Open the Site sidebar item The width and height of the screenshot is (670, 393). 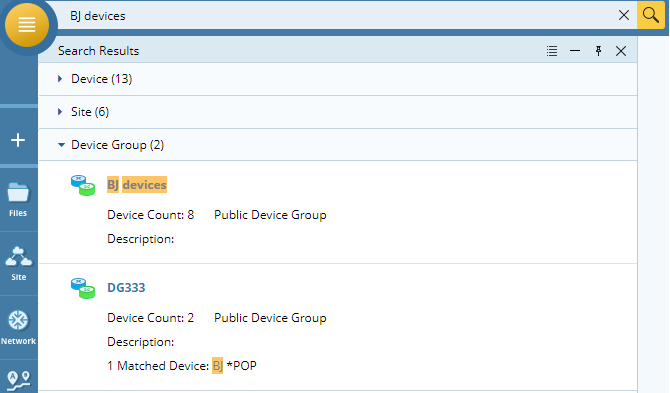[x=18, y=264]
